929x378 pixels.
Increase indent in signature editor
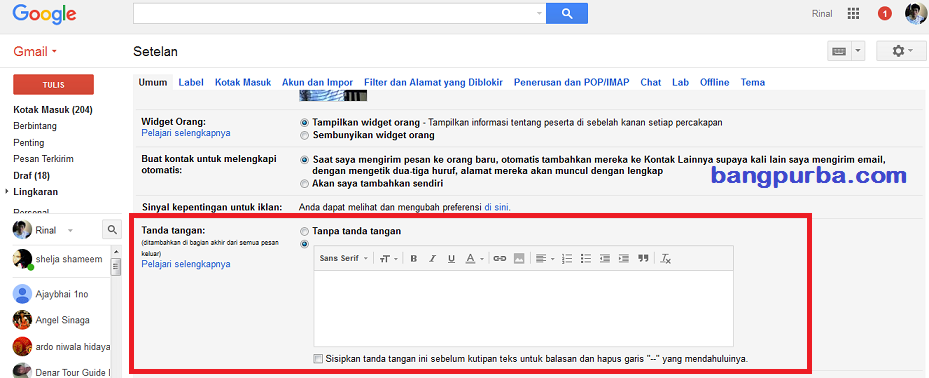(624, 258)
